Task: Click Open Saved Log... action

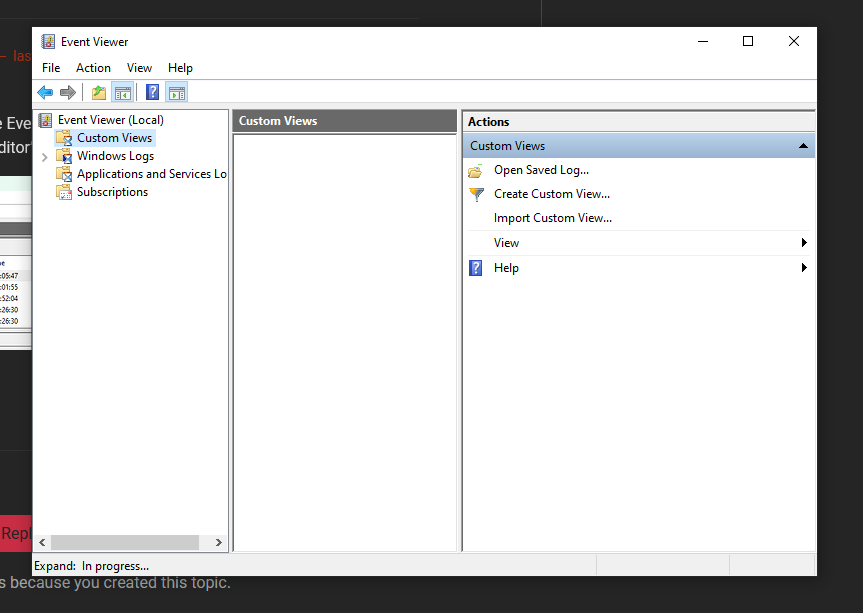Action: tap(541, 170)
